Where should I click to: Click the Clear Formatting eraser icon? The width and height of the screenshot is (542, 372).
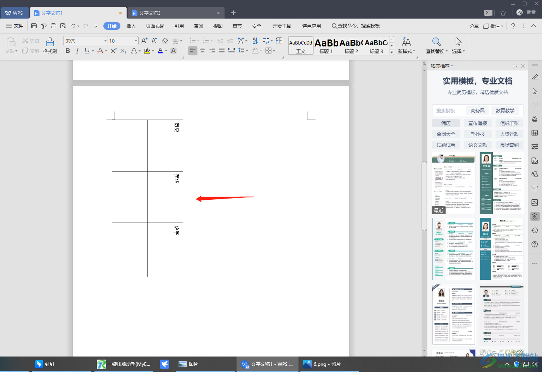pos(165,41)
